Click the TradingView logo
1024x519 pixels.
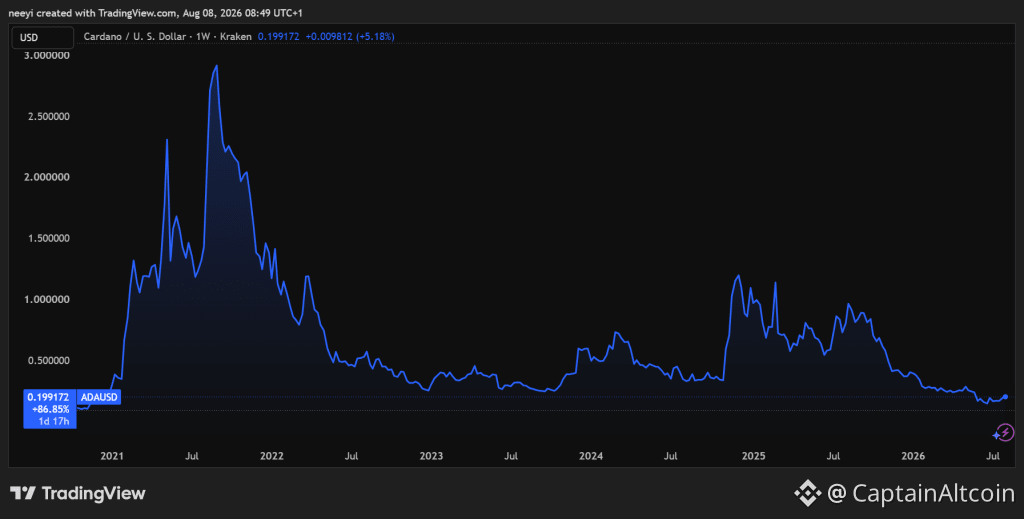[x=78, y=493]
